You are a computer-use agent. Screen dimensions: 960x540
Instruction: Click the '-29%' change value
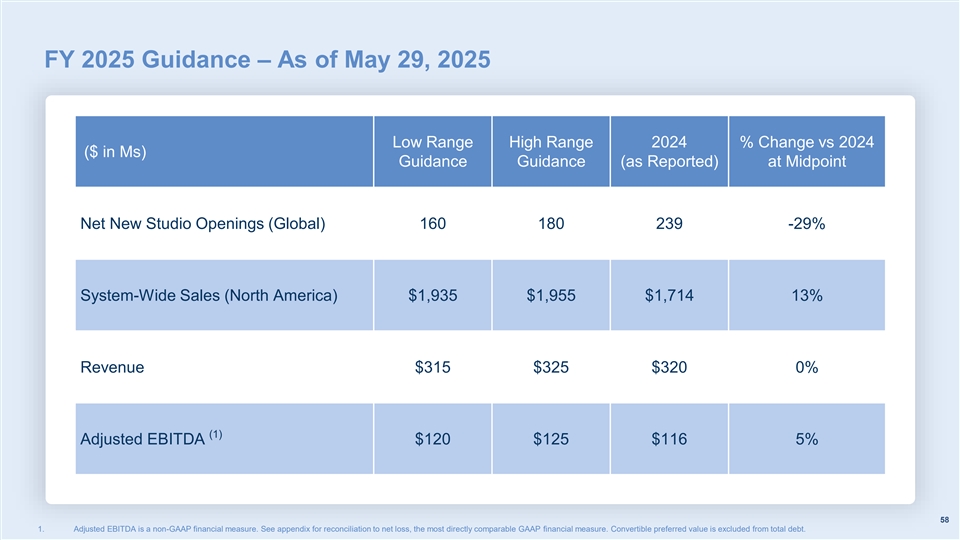click(x=806, y=224)
